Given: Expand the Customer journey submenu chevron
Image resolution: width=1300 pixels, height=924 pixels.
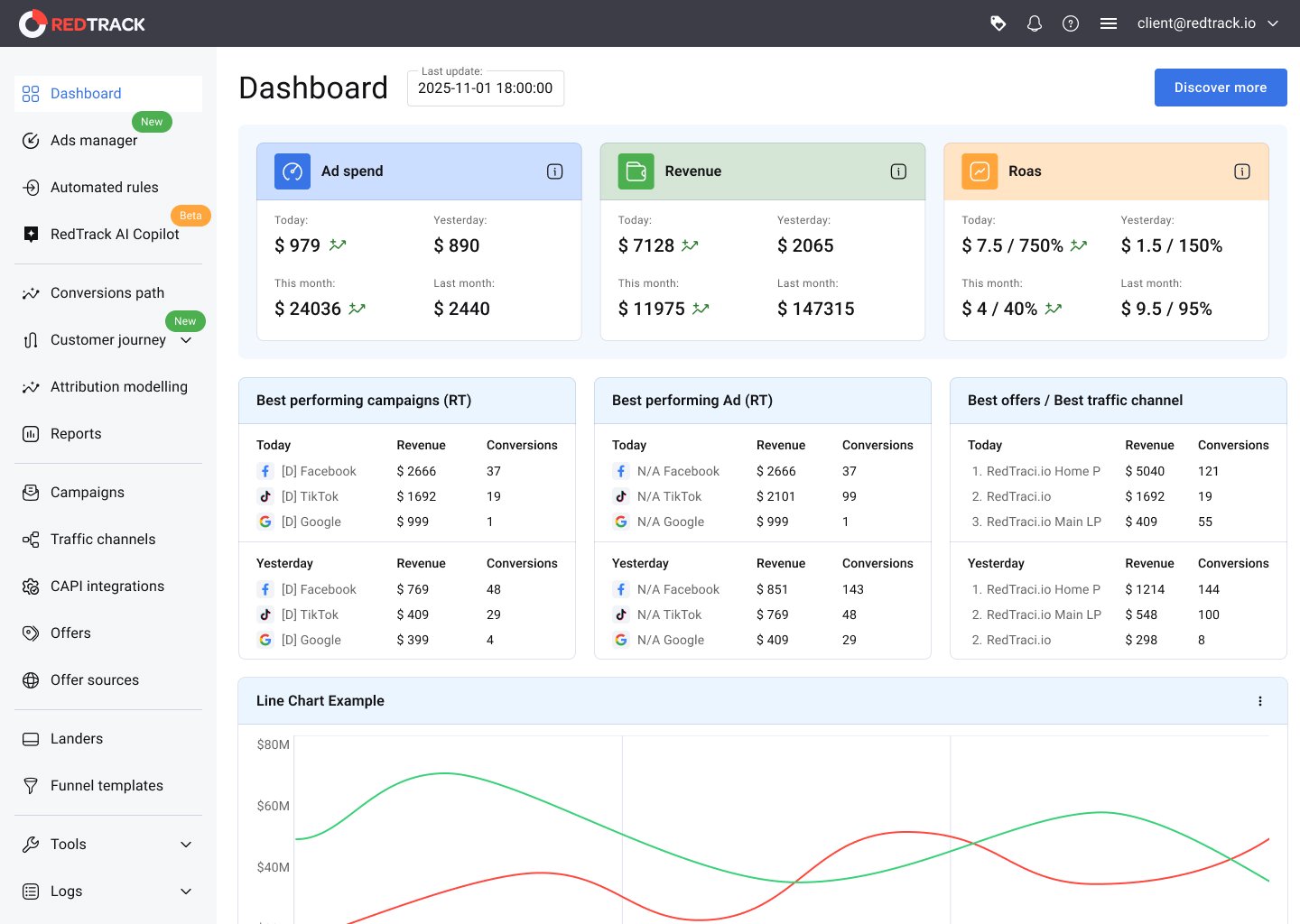Looking at the screenshot, I should click(186, 340).
